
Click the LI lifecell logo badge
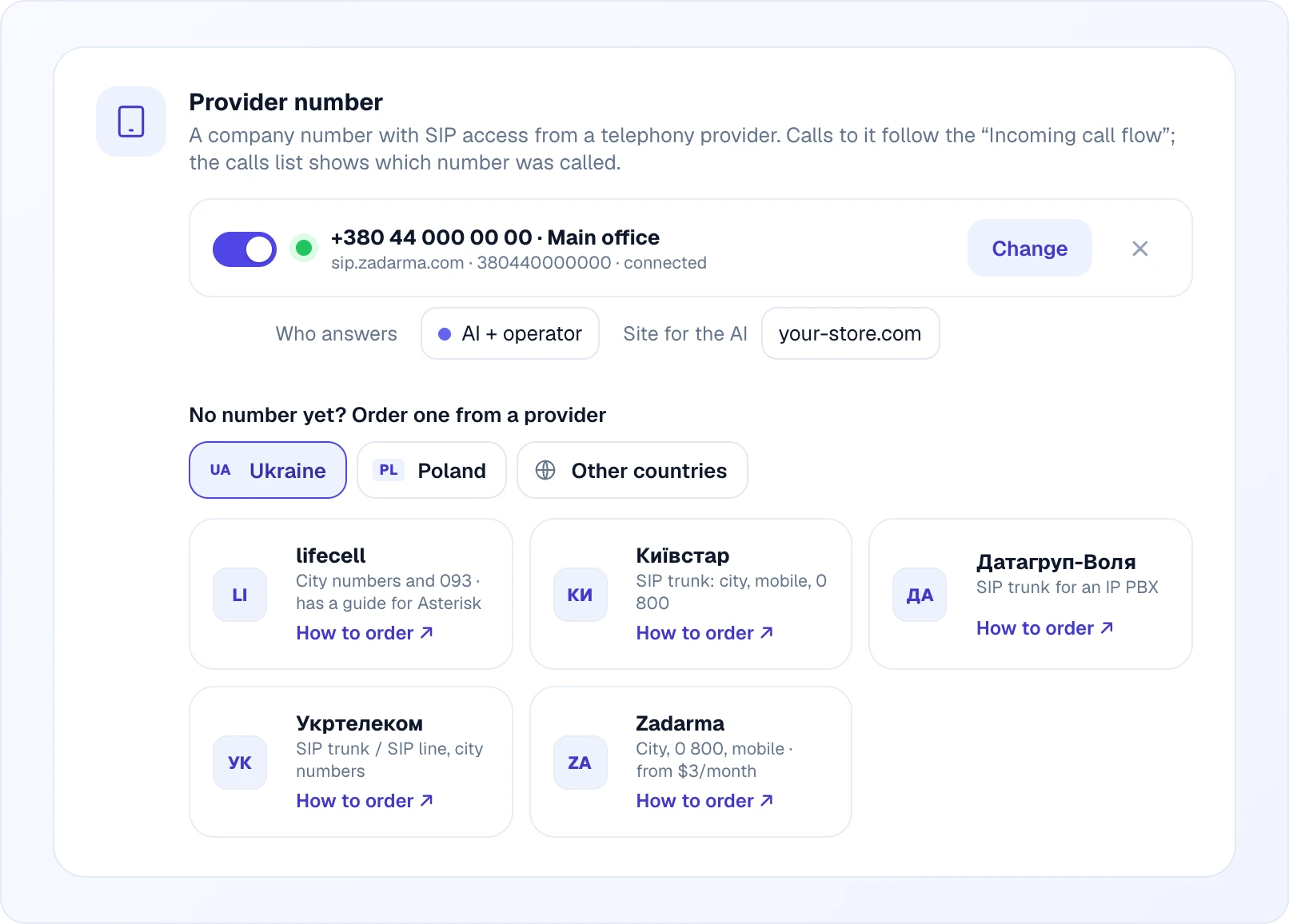[x=240, y=595]
